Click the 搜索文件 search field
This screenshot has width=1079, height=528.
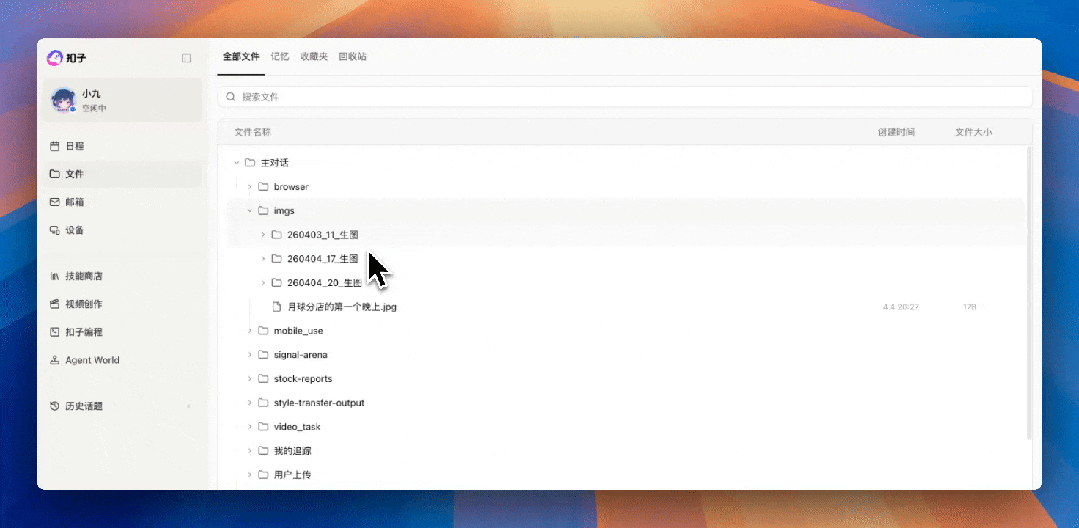pos(625,97)
